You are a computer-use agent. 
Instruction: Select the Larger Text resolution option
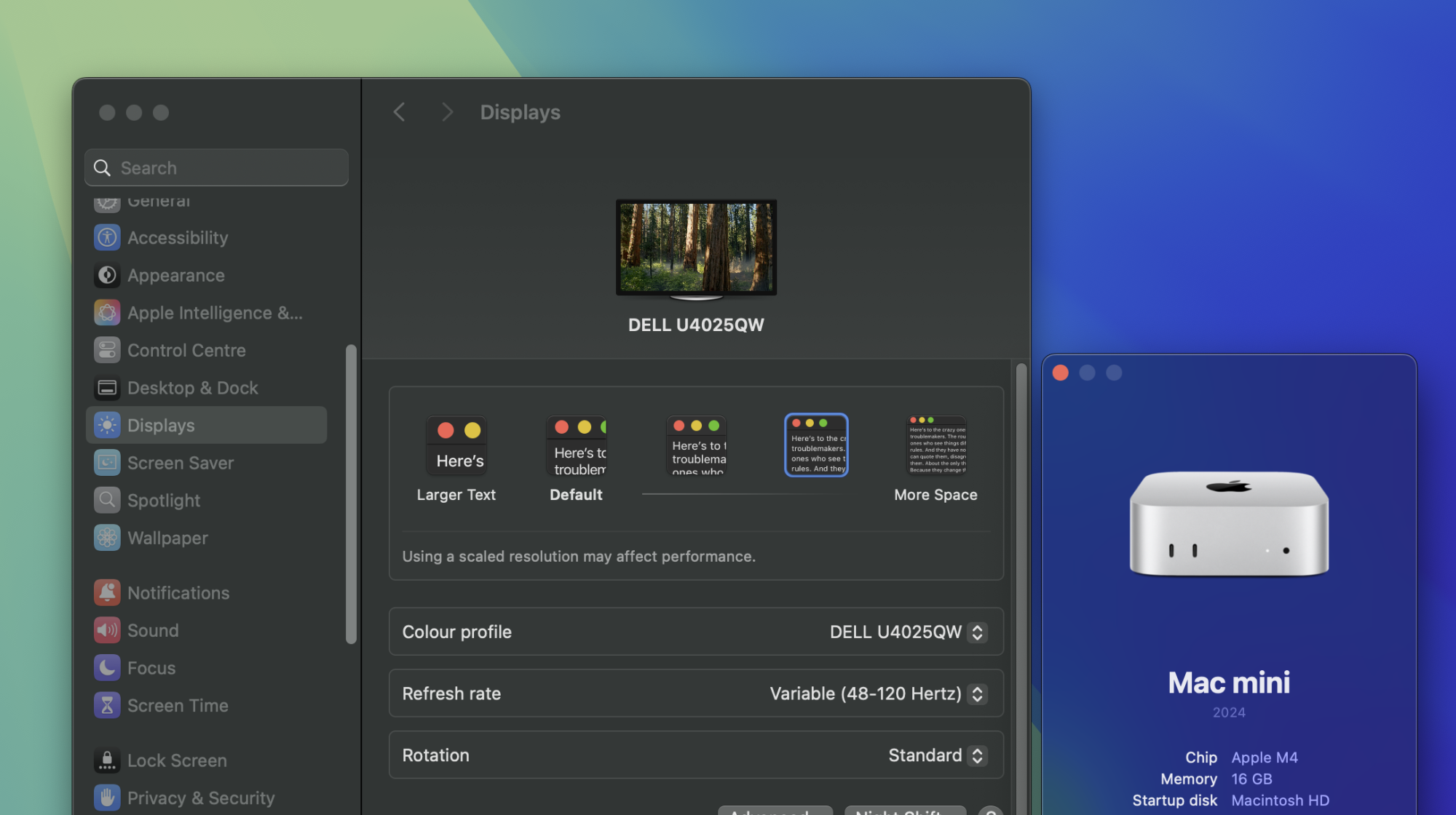click(x=456, y=446)
